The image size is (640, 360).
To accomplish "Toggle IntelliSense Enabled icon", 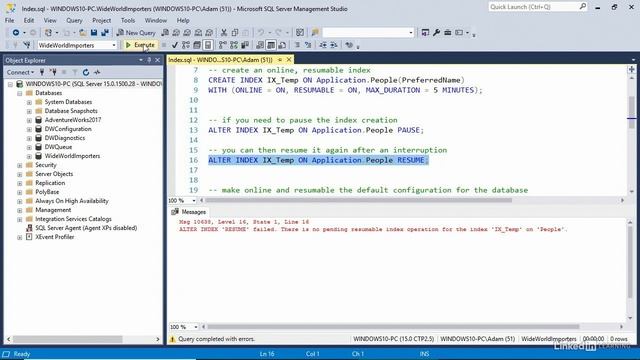I will tap(208, 45).
